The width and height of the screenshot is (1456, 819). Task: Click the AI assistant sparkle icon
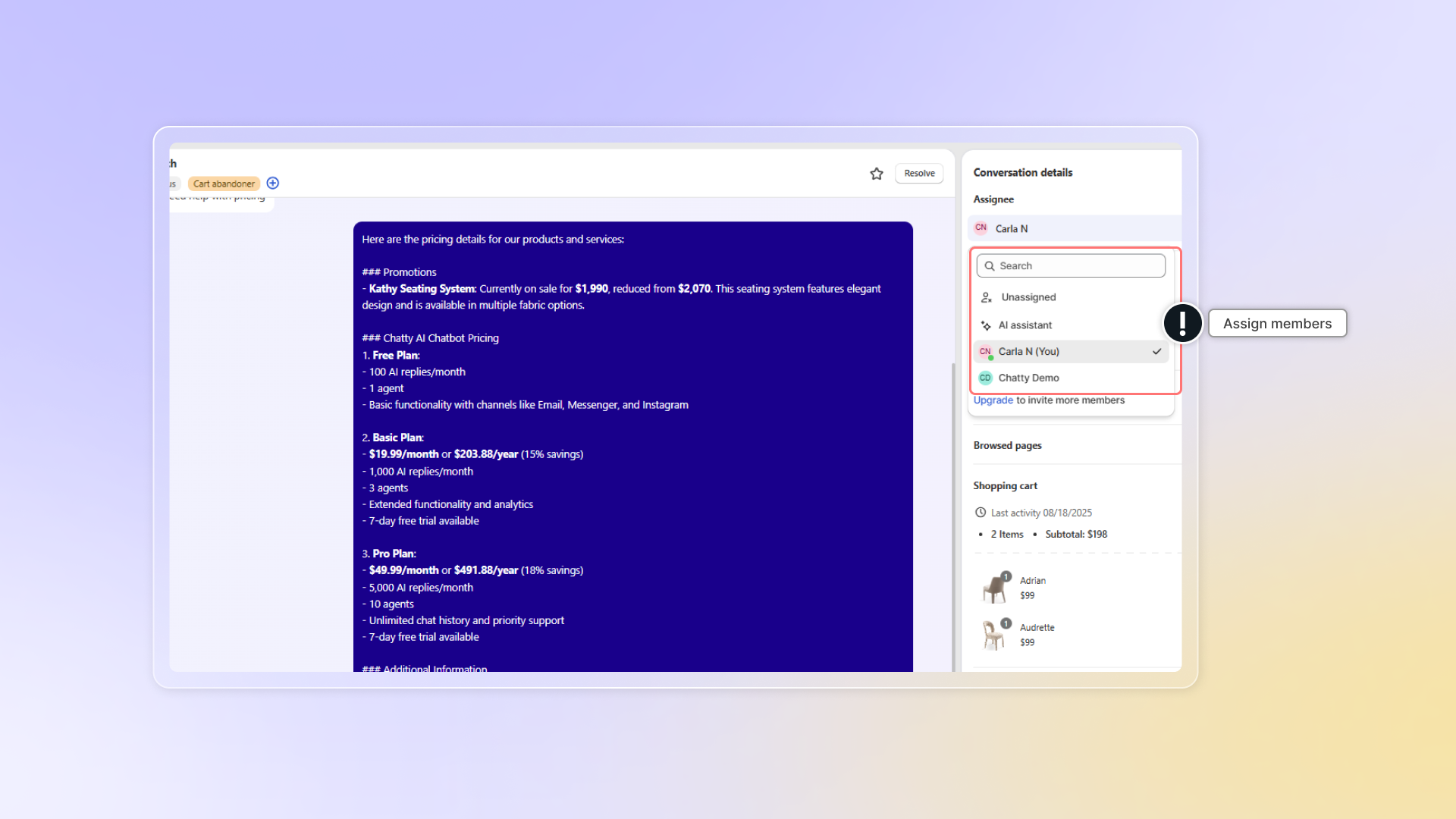click(x=986, y=325)
